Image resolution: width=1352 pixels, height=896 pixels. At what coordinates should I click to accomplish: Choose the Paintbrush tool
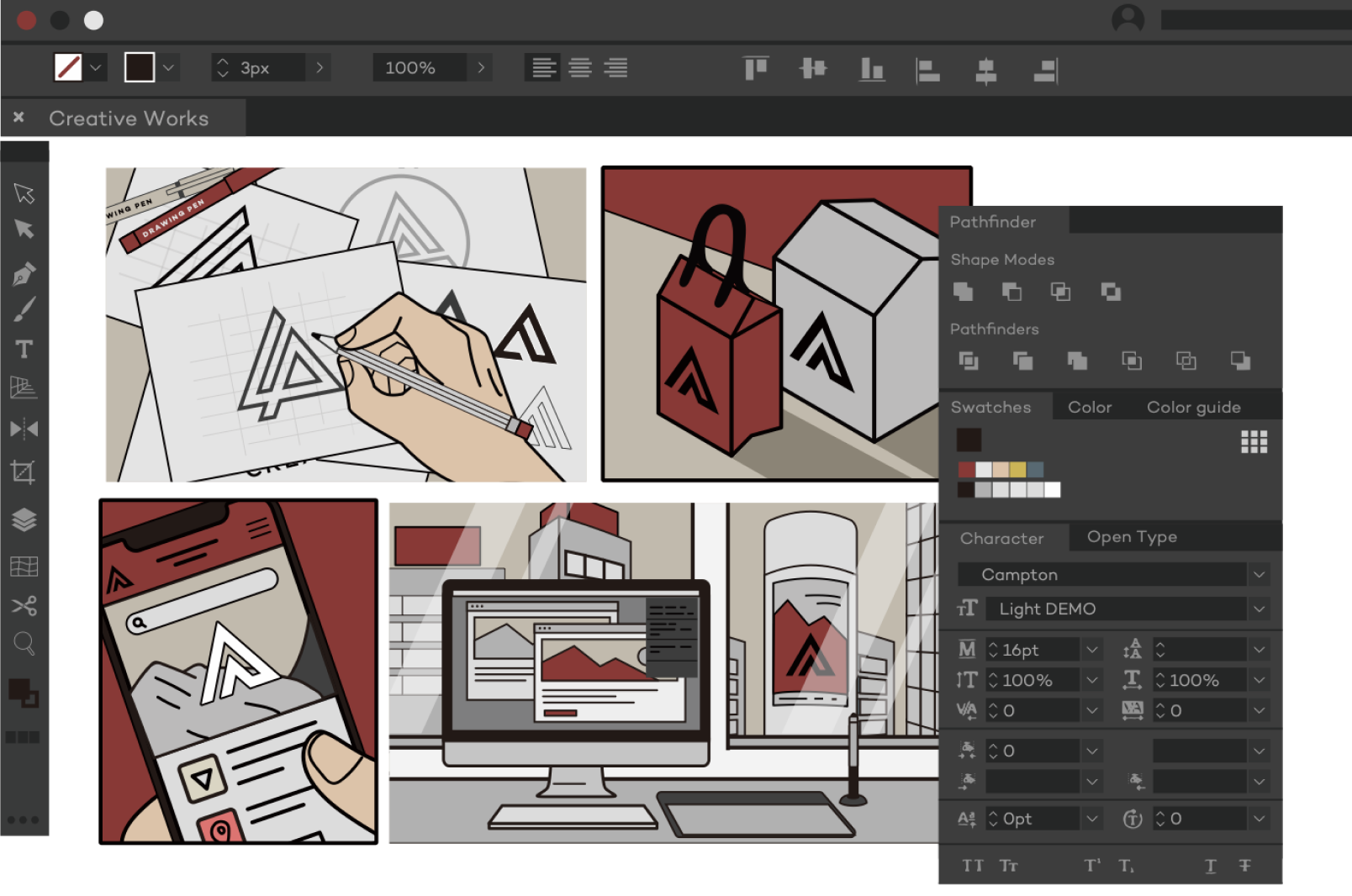tap(24, 310)
